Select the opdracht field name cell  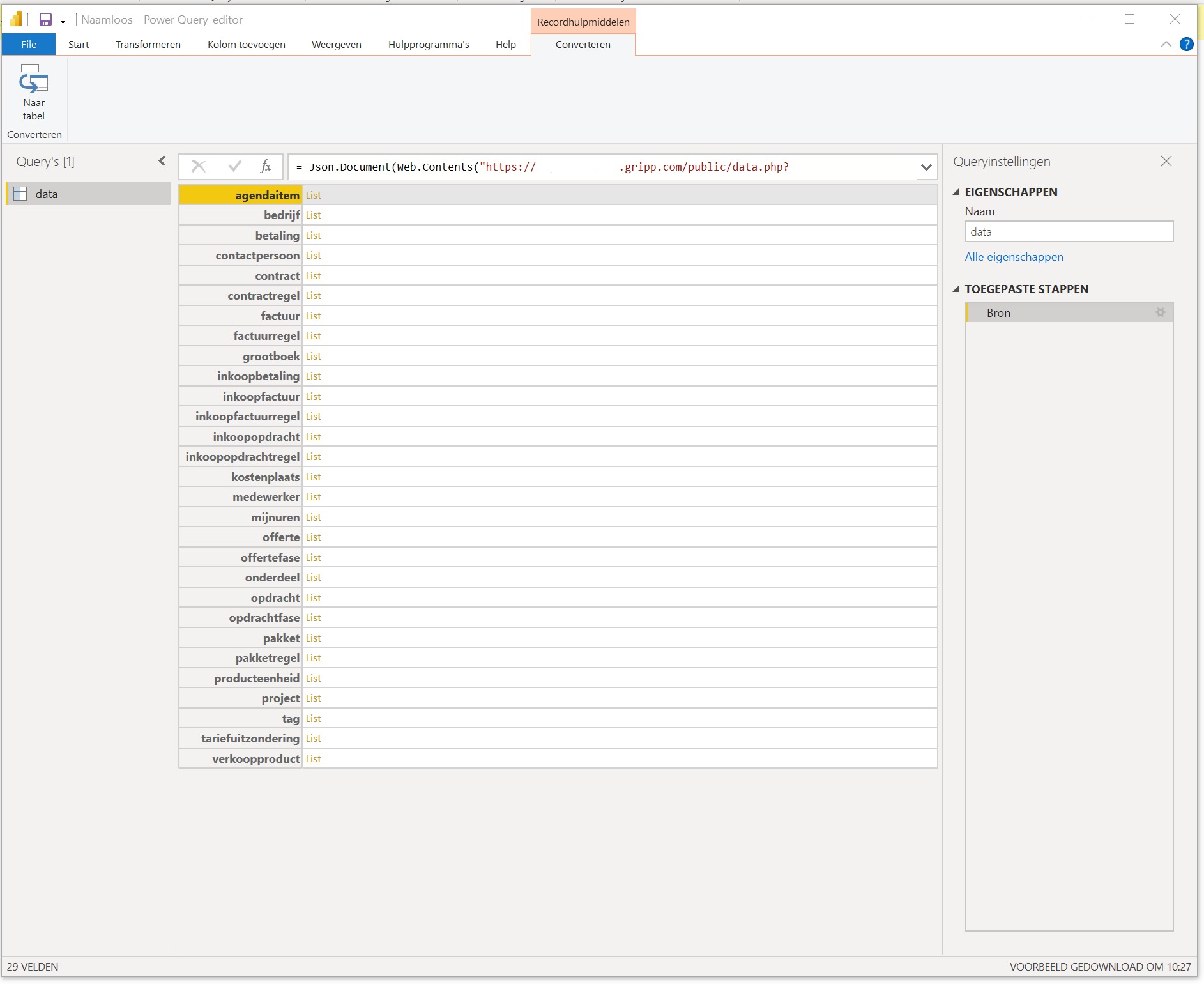[240, 597]
